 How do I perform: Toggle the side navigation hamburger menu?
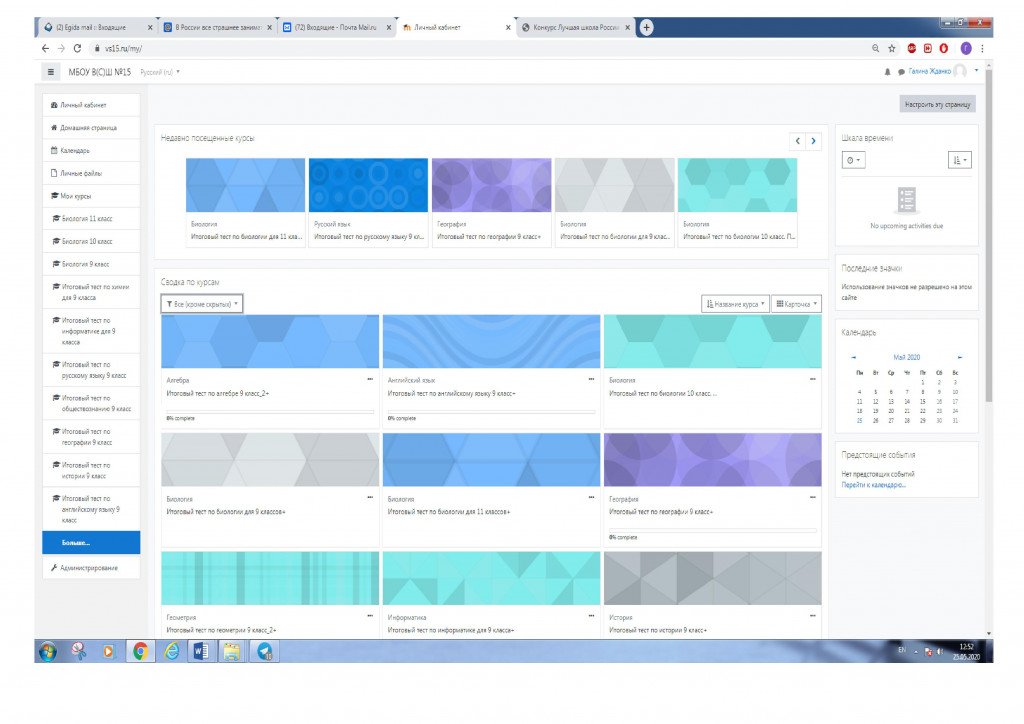pyautogui.click(x=51, y=72)
